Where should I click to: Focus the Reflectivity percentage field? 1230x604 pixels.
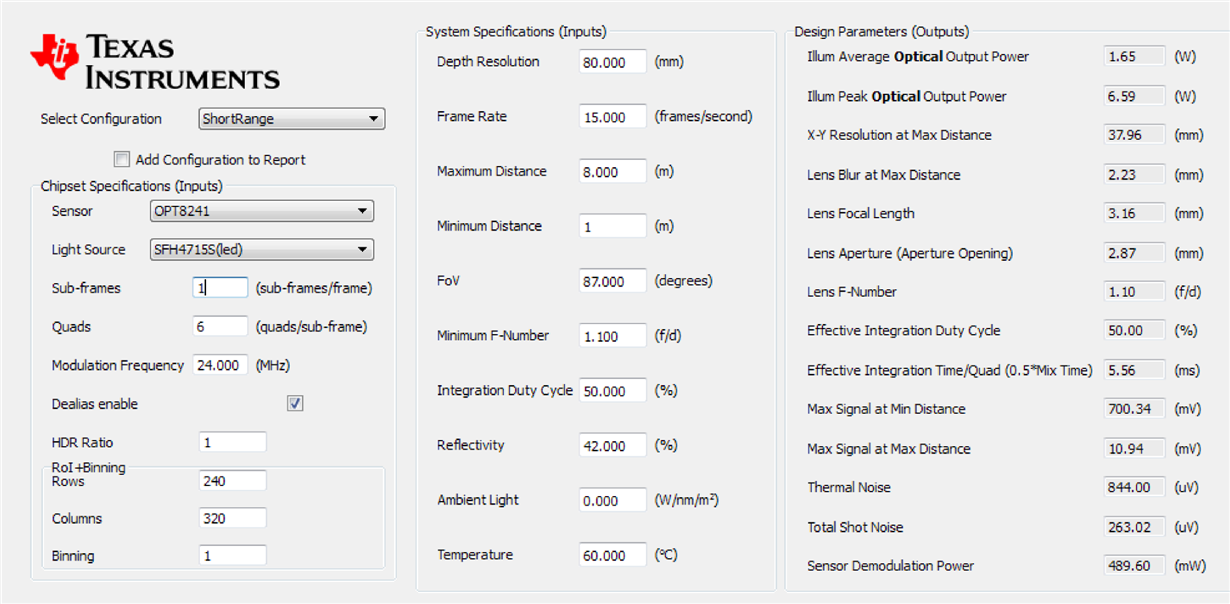[x=613, y=446]
